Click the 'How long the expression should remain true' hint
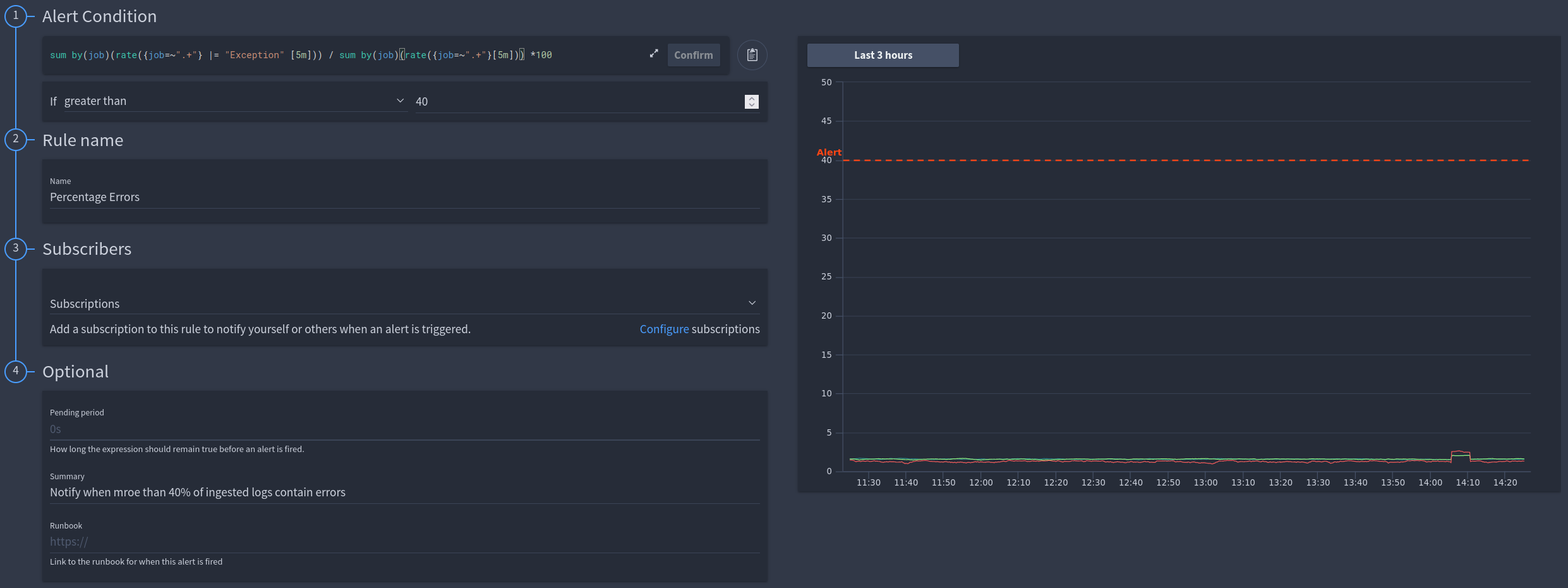1568x588 pixels. click(x=177, y=450)
